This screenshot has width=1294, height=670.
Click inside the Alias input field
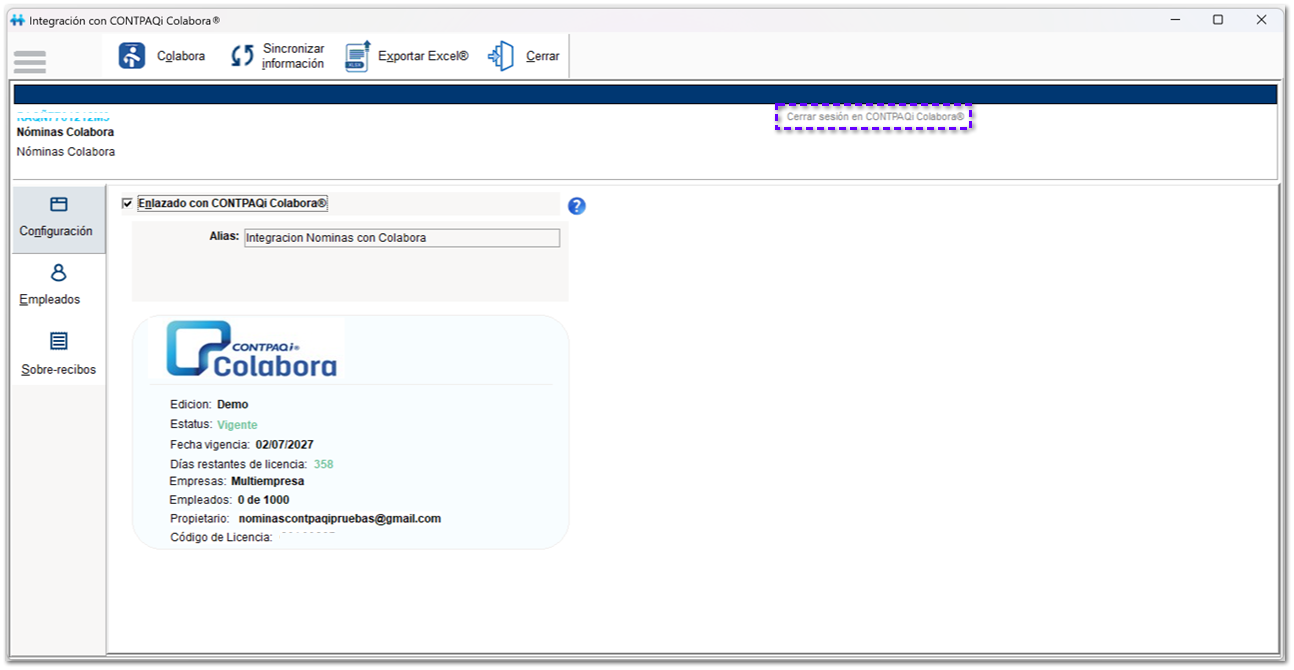pyautogui.click(x=402, y=238)
